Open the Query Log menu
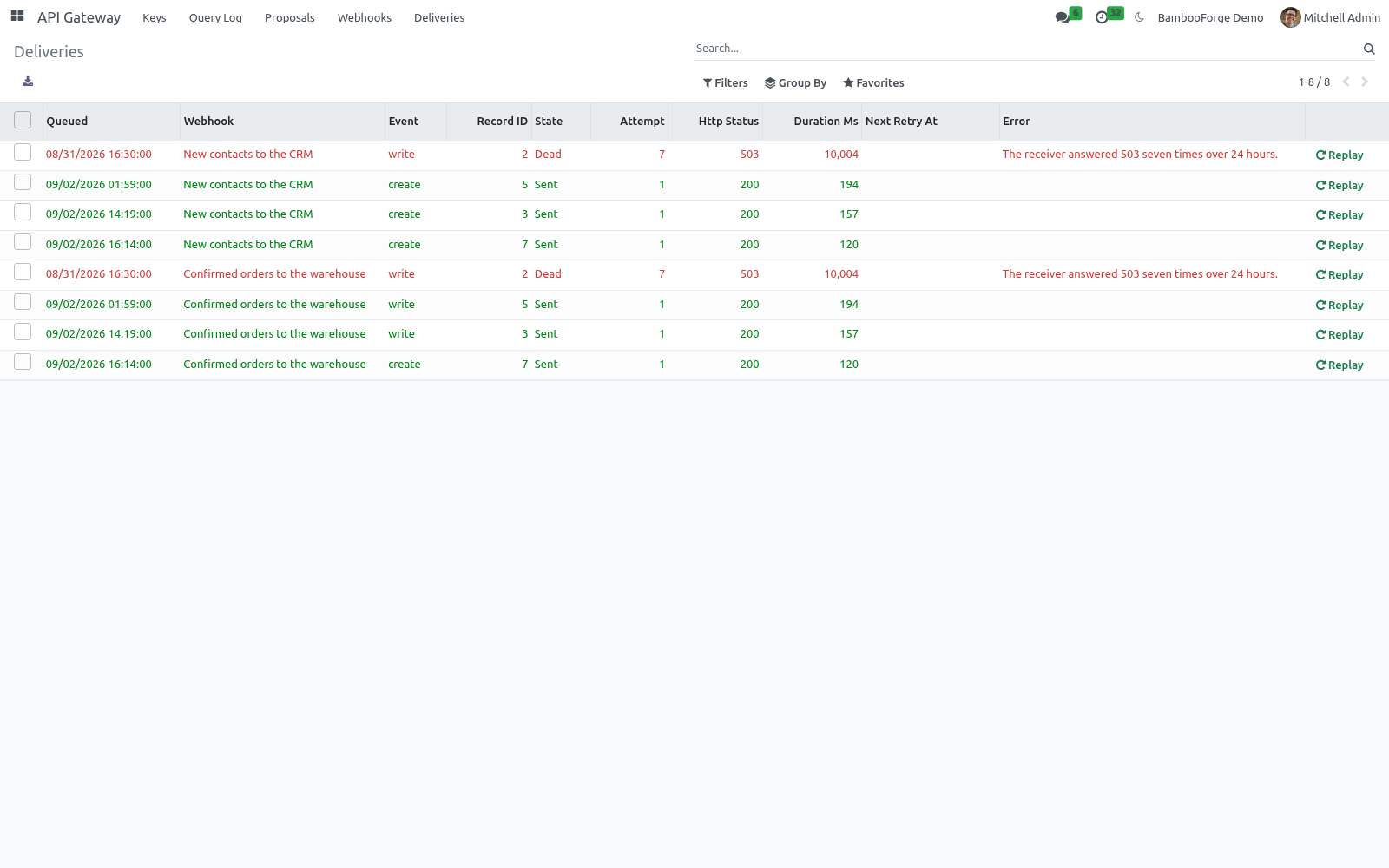This screenshot has height=868, width=1389. pyautogui.click(x=215, y=17)
